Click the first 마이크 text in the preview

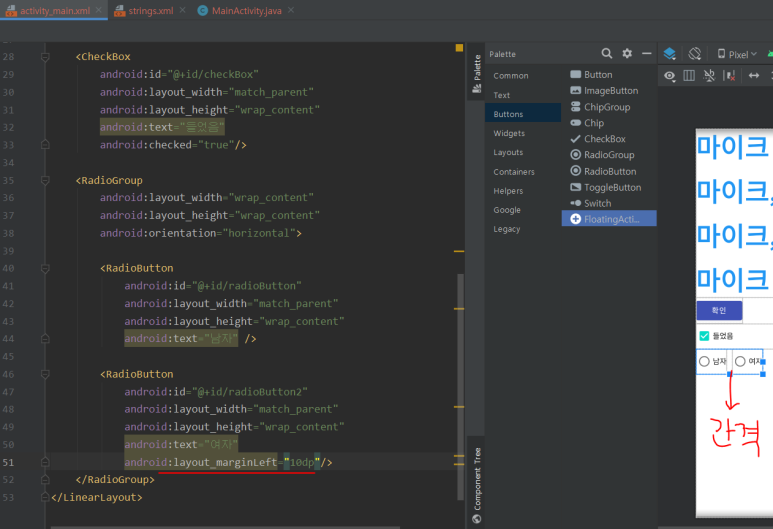pyautogui.click(x=733, y=146)
